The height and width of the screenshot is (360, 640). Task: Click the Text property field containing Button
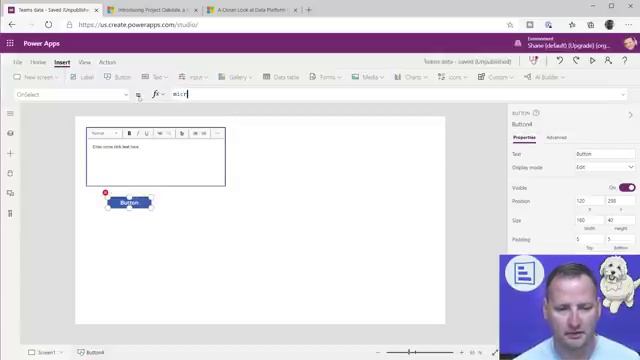point(605,154)
